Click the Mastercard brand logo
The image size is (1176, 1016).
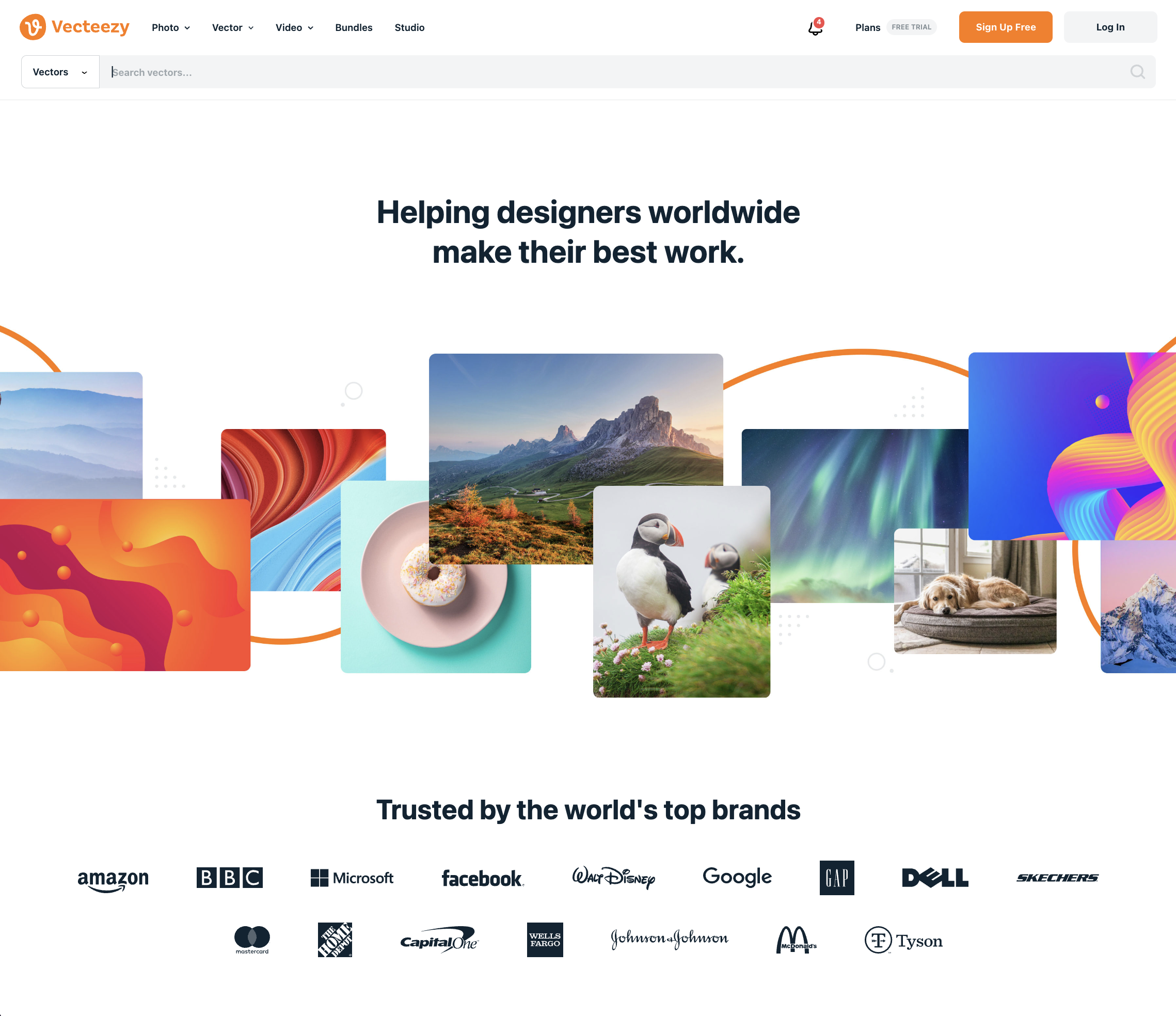tap(252, 940)
